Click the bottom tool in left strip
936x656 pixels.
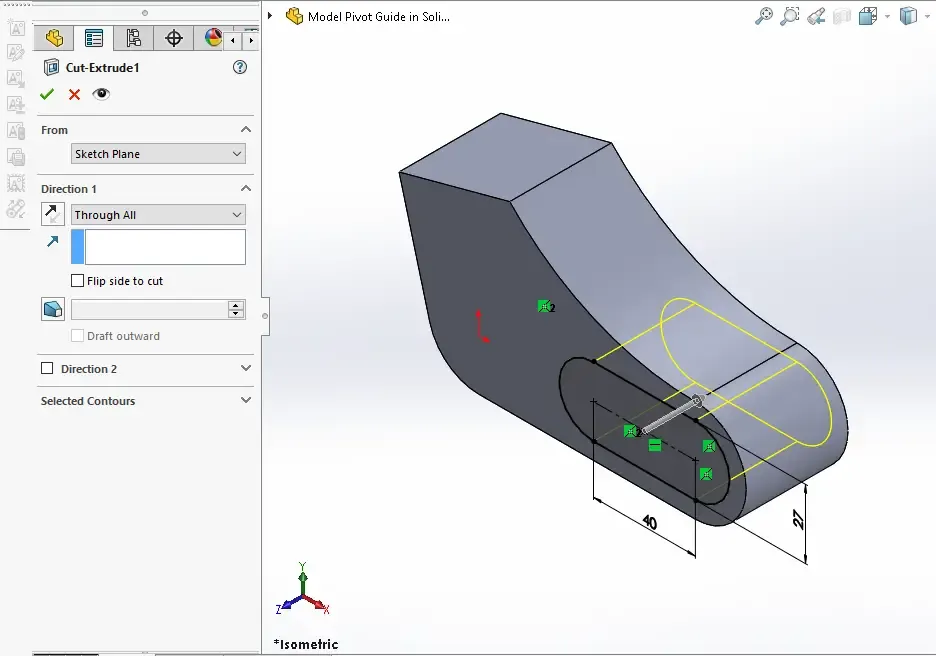16,209
